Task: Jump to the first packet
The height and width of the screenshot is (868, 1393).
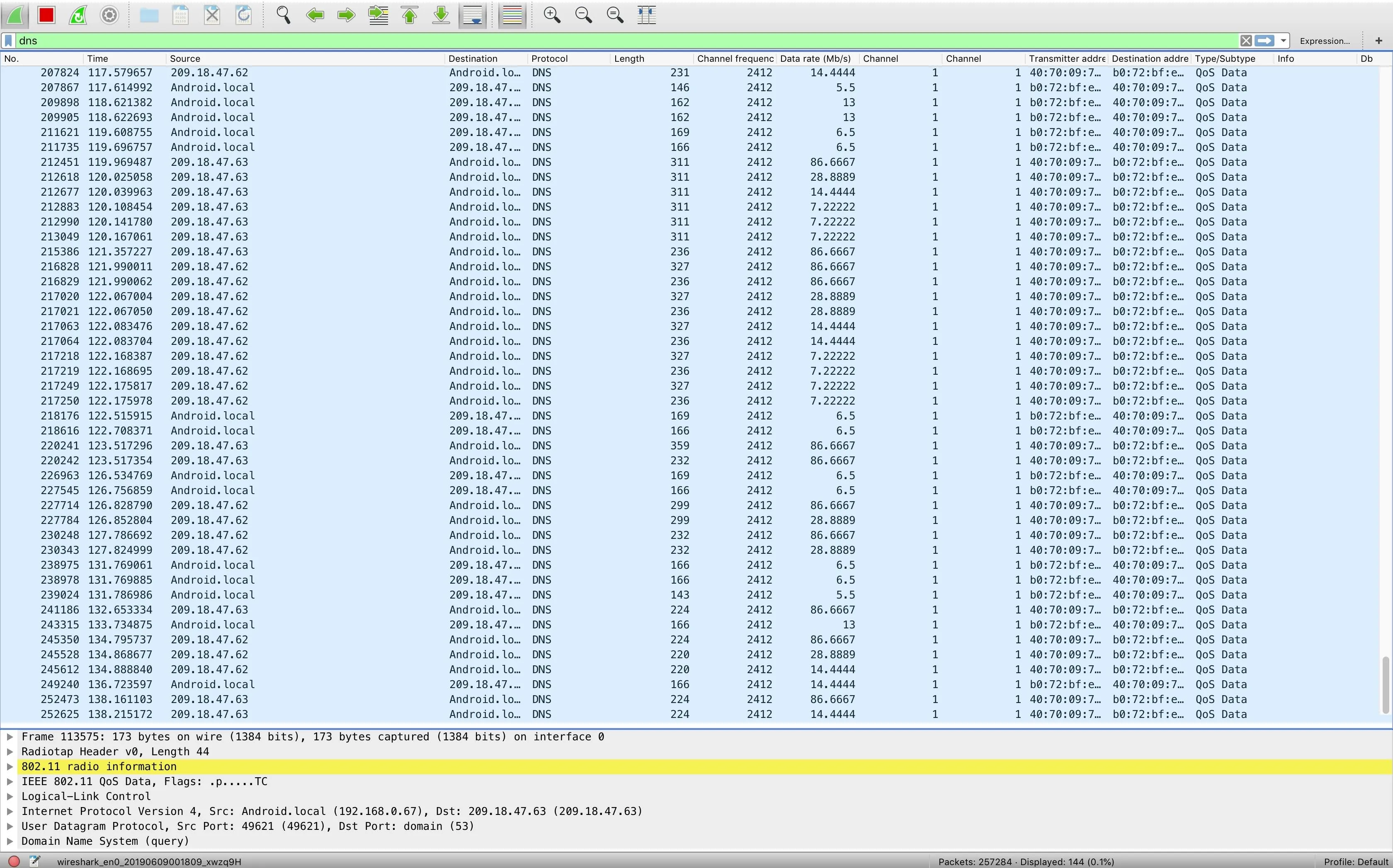Action: (410, 15)
